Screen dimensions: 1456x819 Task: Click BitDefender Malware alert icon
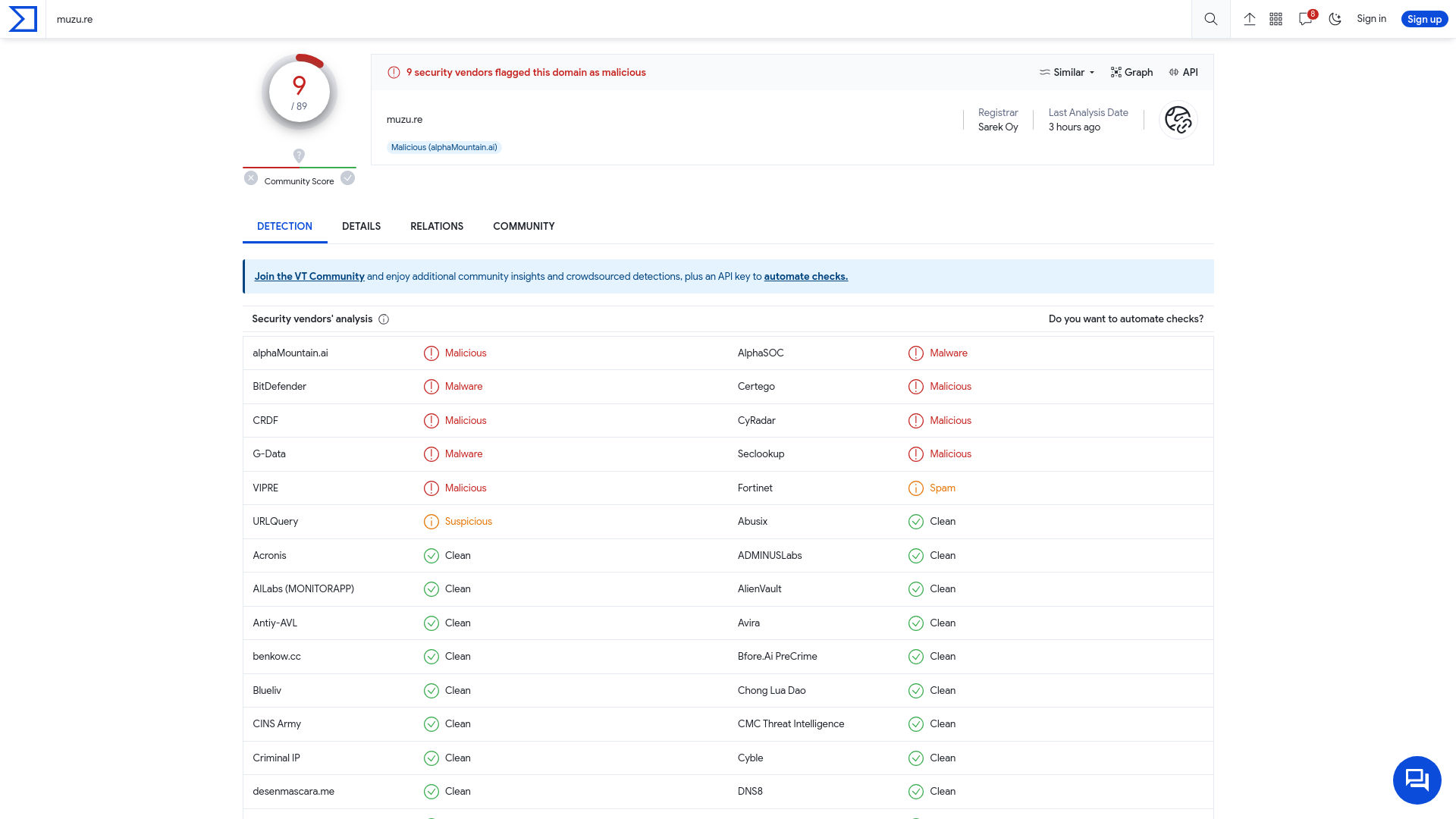(431, 387)
